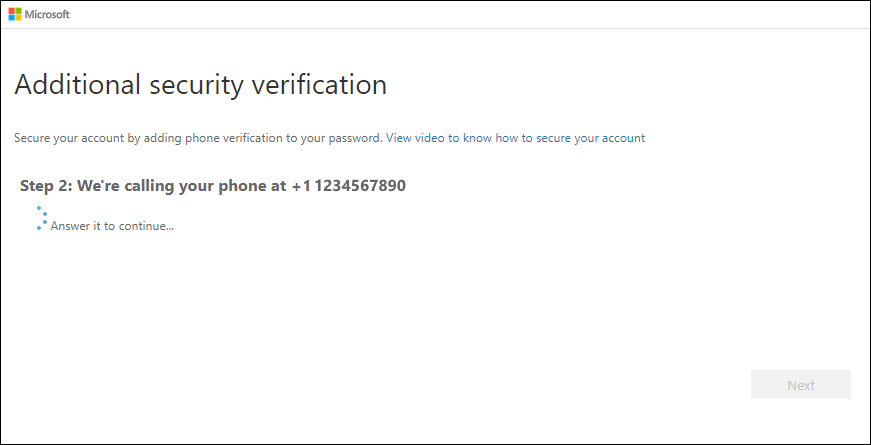Viewport: 871px width, 445px height.
Task: Click the 'Step 2:' label
Action: [46, 186]
